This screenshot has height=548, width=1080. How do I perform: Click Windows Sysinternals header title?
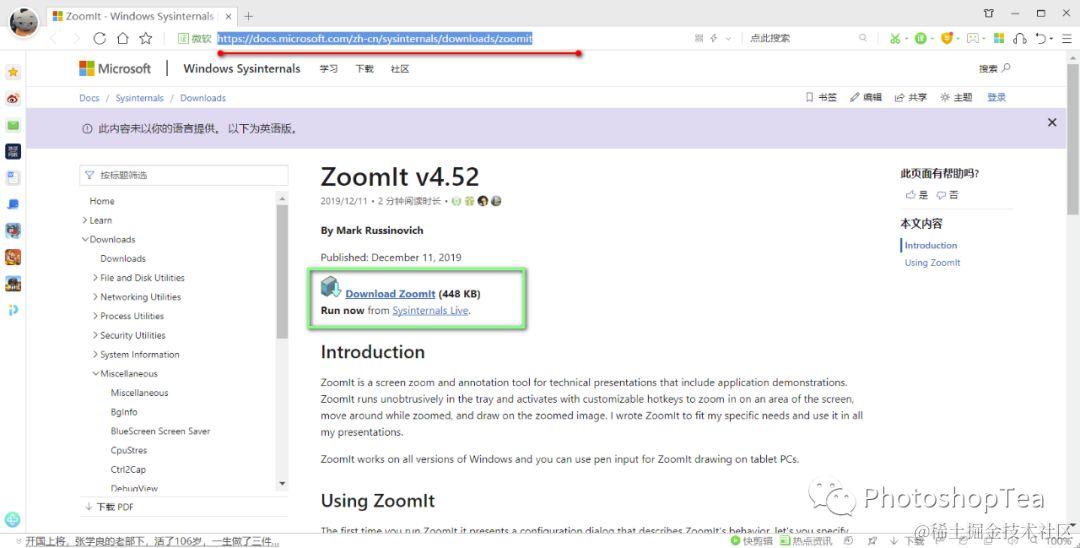242,69
